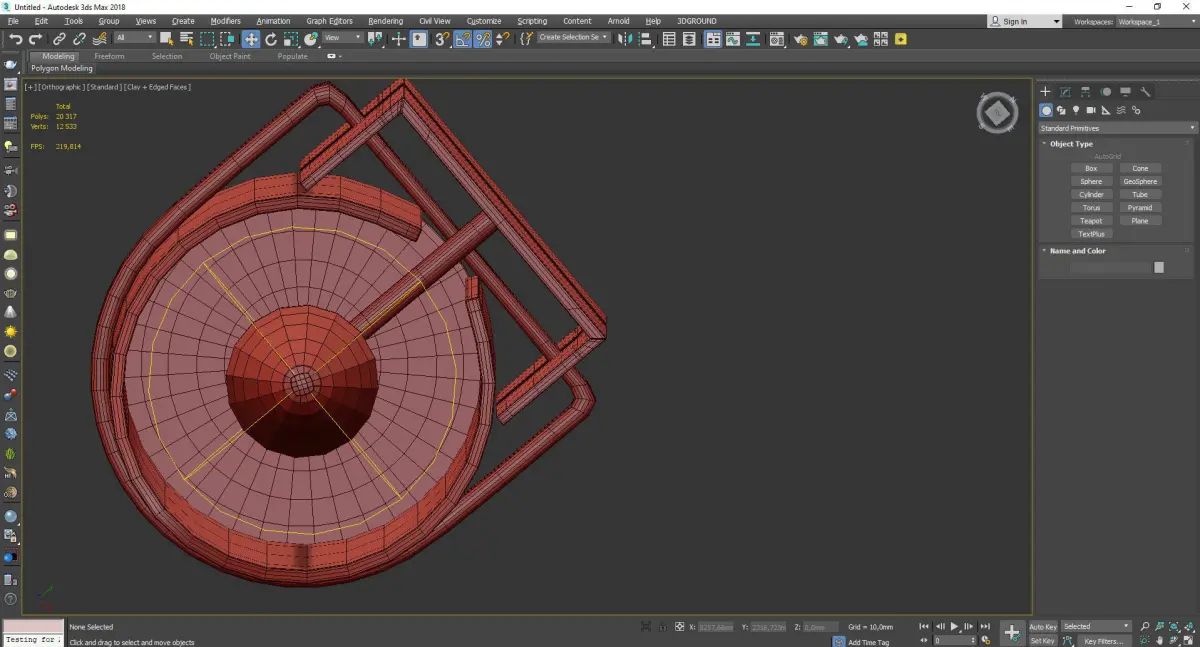This screenshot has width=1200, height=647.
Task: Click the object color swatch
Action: (x=1158, y=267)
